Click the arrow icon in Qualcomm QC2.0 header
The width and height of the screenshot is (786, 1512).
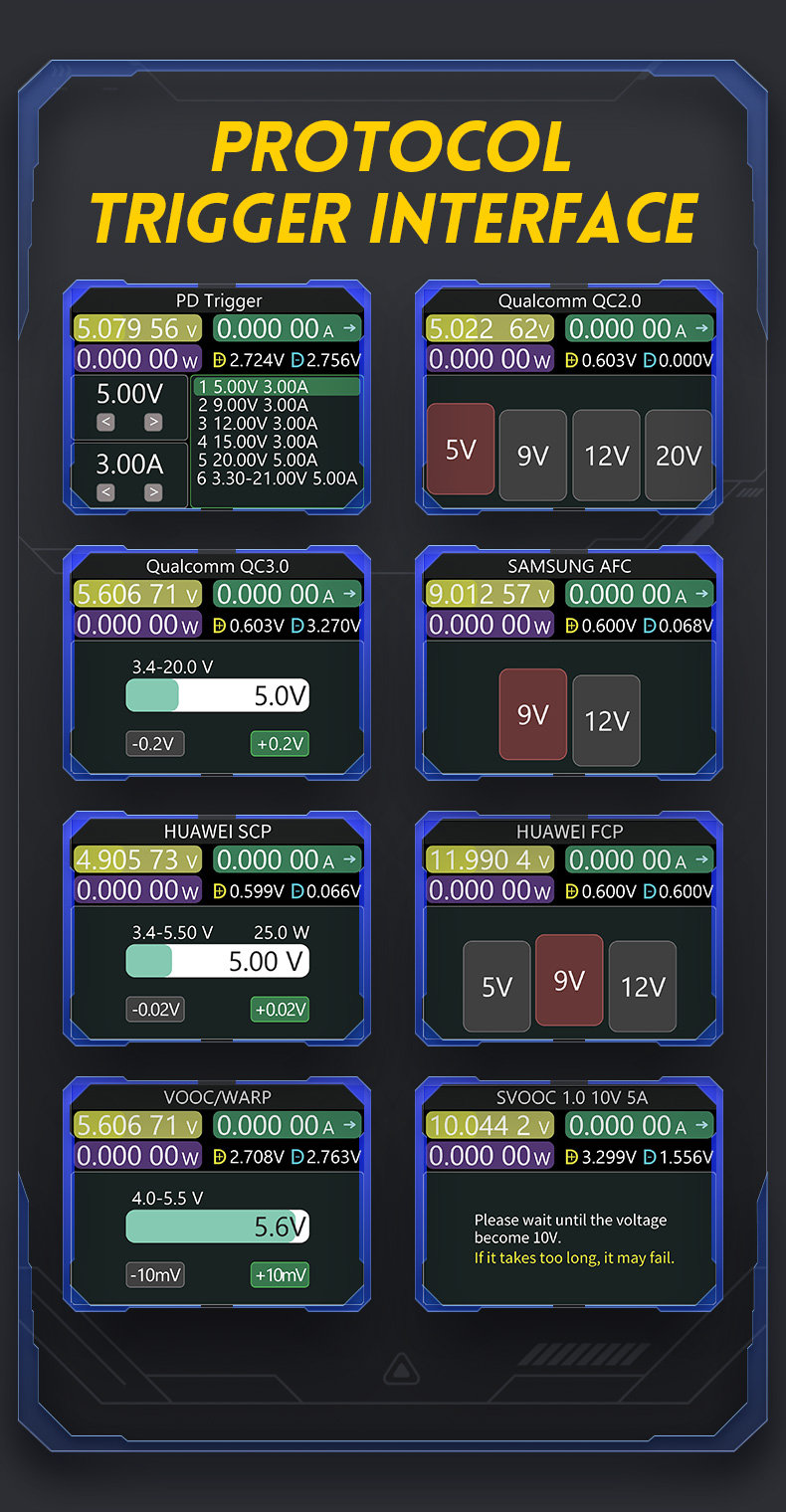[702, 328]
